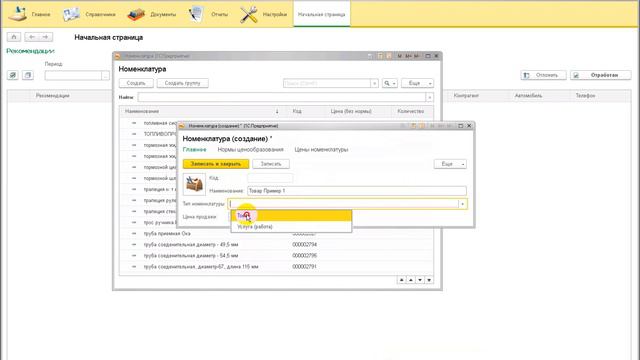Click the Найти input field
This screenshot has width=640, height=360.
(x=282, y=97)
